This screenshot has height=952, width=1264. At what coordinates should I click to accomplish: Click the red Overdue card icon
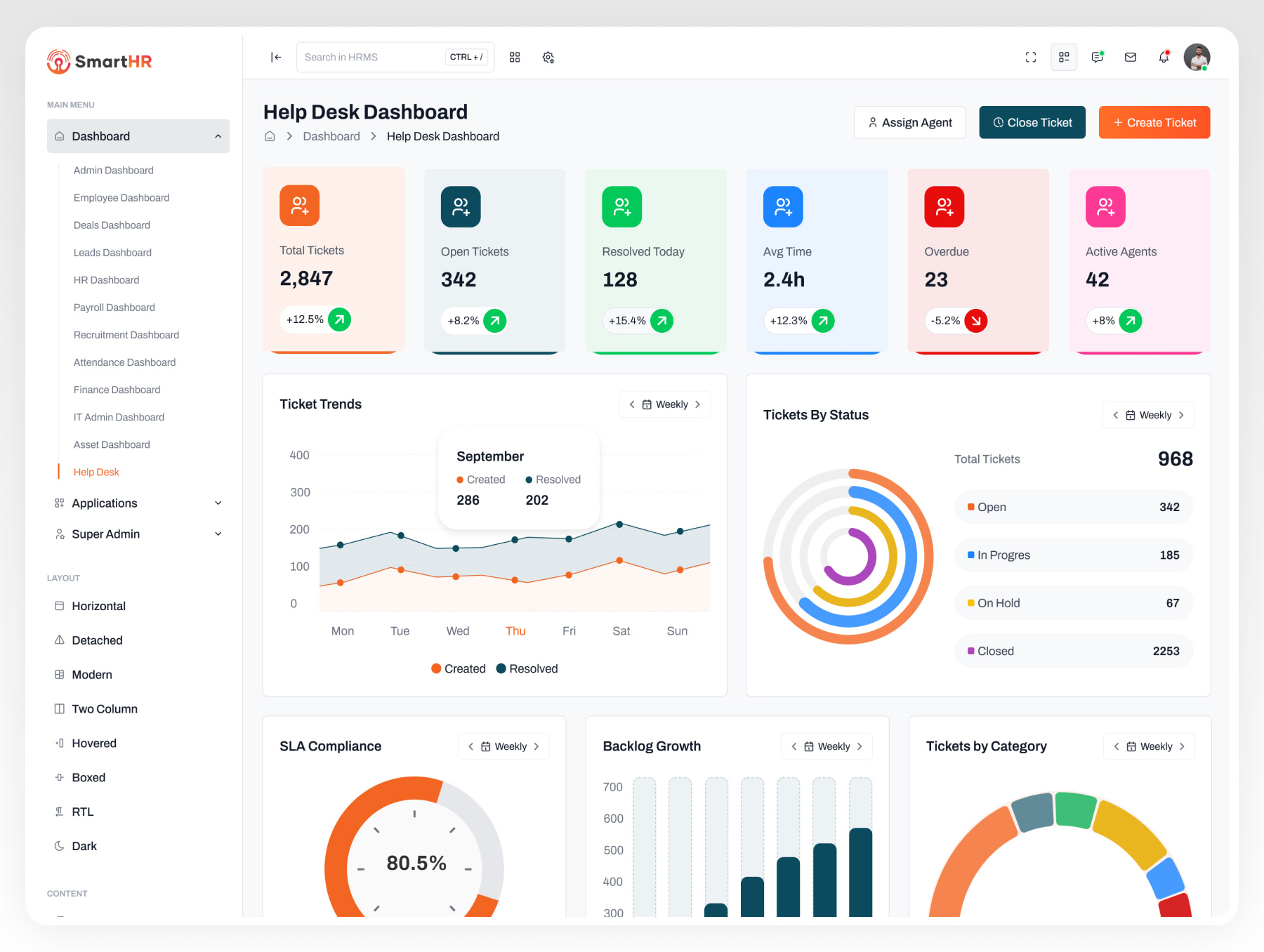(x=944, y=207)
